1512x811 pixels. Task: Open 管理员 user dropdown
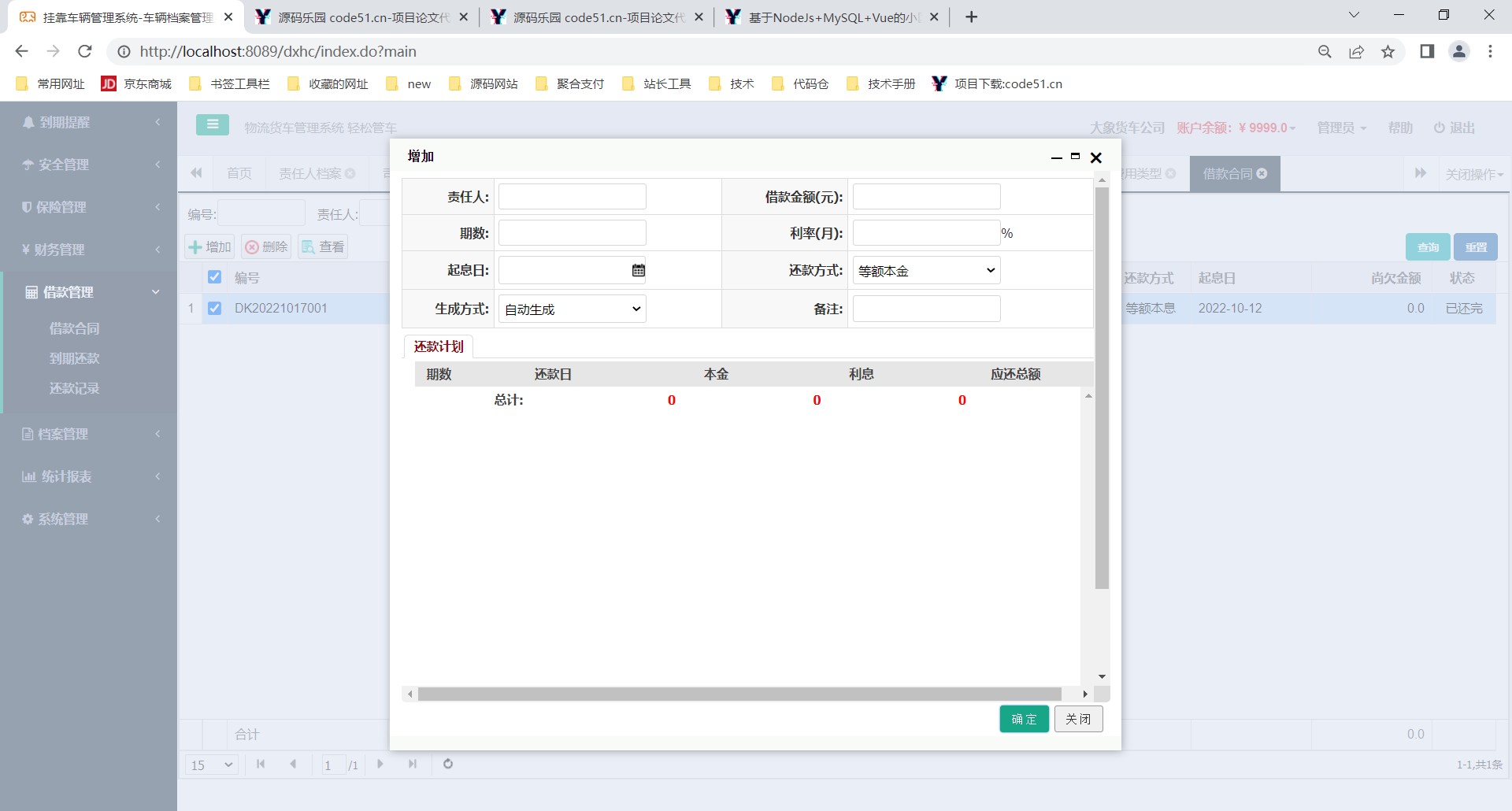click(x=1342, y=128)
